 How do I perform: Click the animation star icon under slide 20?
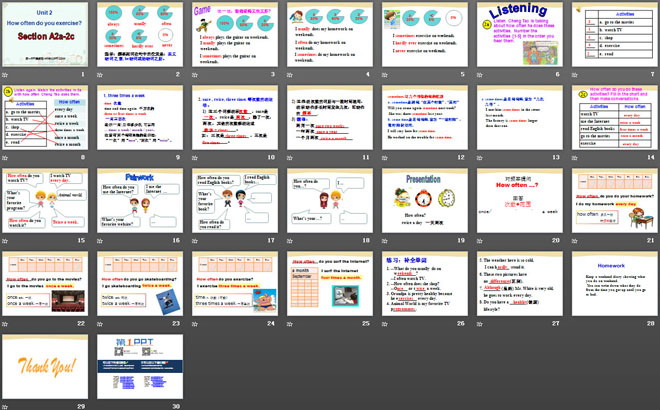tap(480, 241)
